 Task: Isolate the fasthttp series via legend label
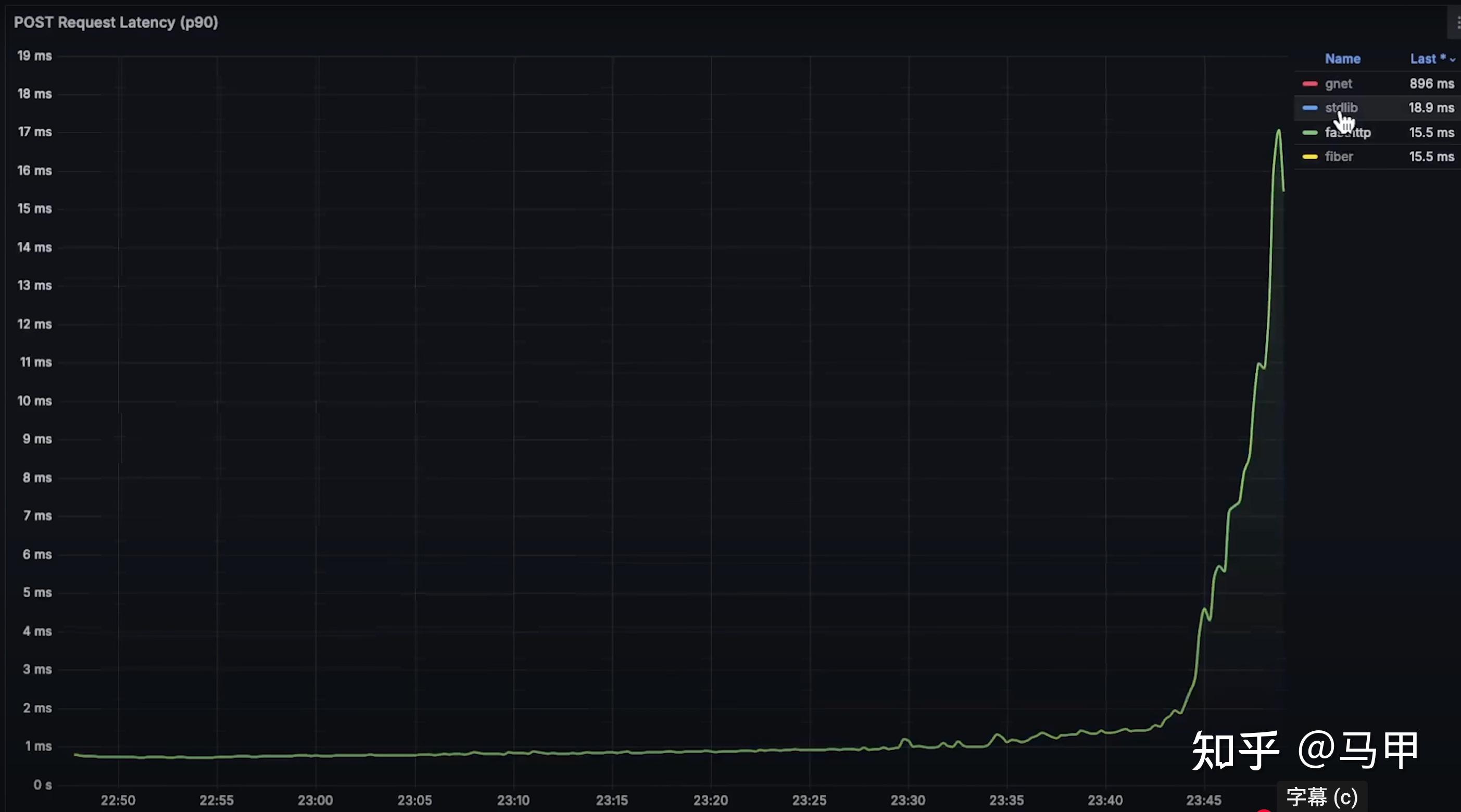point(1347,133)
